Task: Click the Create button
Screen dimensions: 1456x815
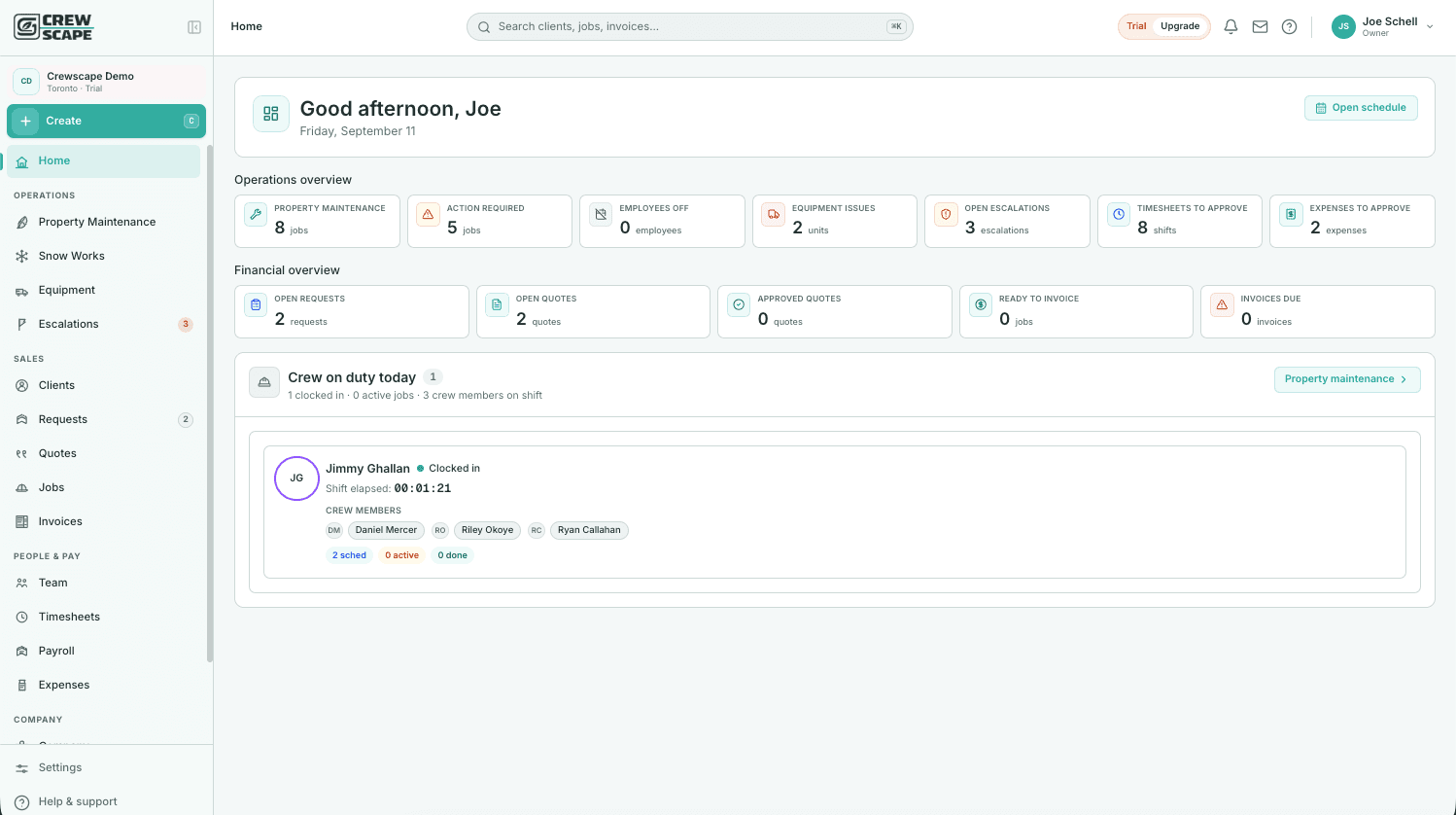Action: (x=106, y=121)
